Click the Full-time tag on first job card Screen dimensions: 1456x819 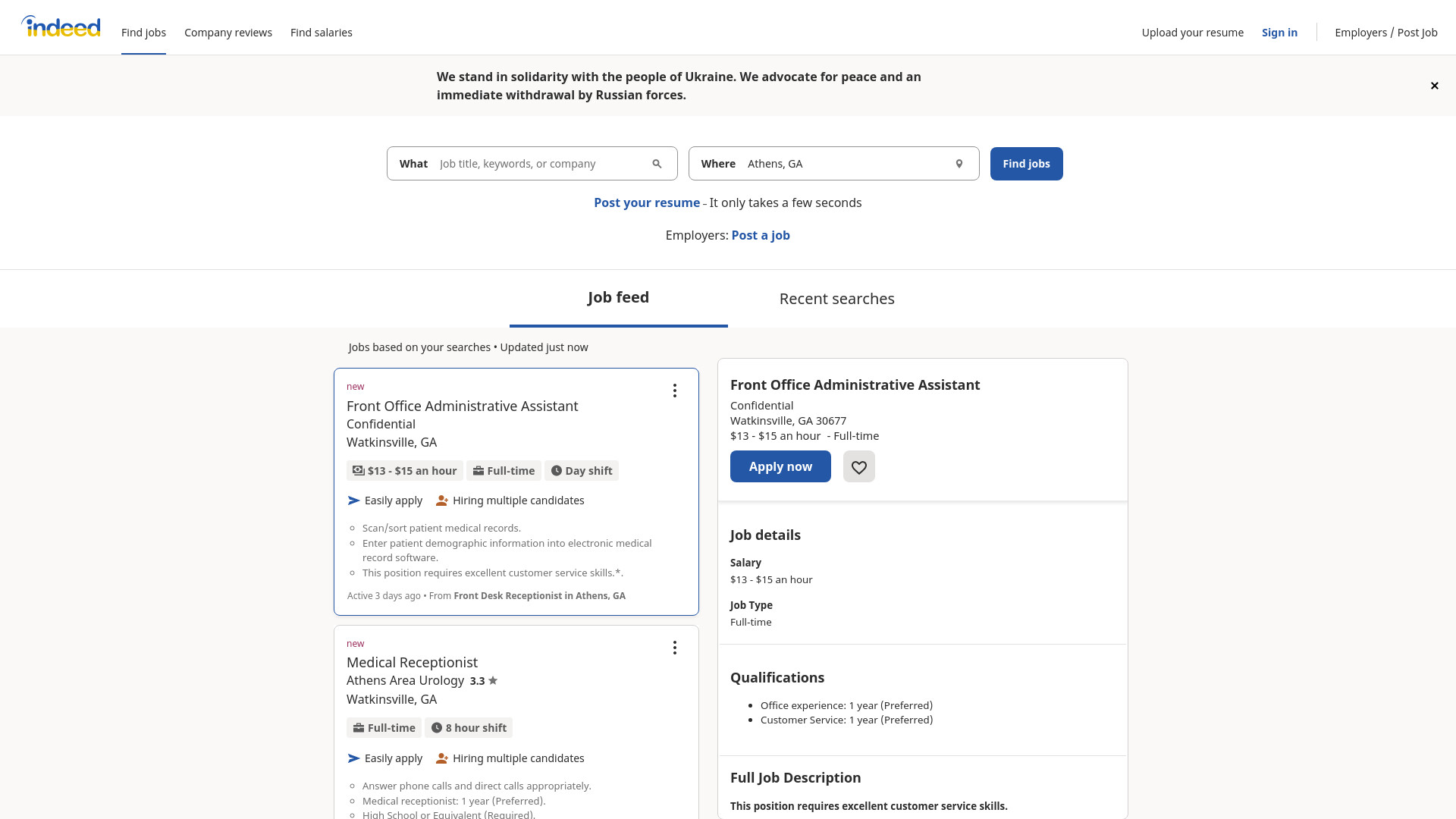pos(504,471)
